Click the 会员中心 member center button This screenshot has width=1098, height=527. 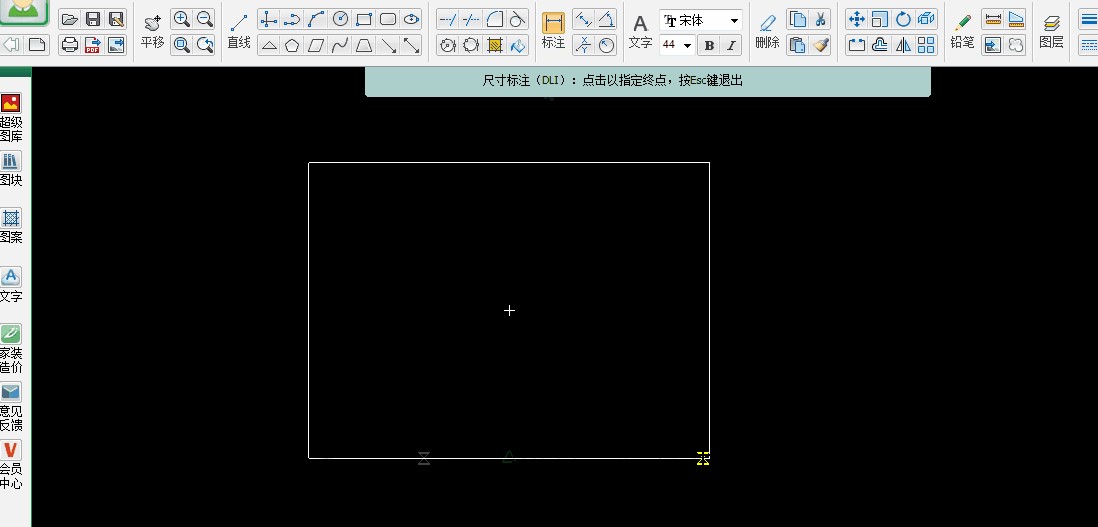click(x=11, y=465)
